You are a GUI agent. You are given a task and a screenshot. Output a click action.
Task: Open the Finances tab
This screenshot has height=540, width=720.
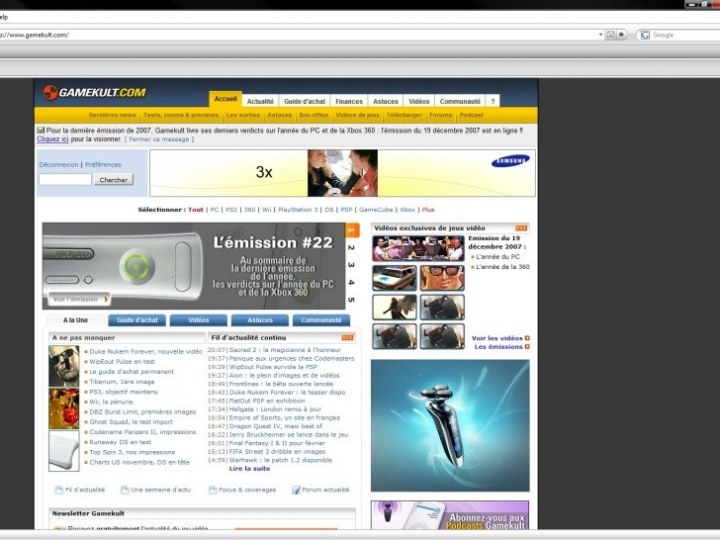(x=349, y=101)
